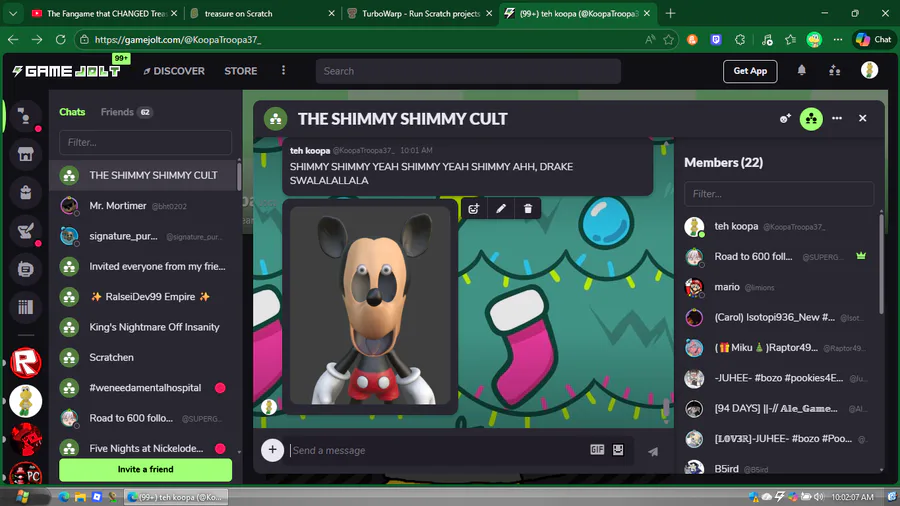Open the library shelf icon in left sidebar
Viewport: 900px width, 506px height.
[25, 307]
